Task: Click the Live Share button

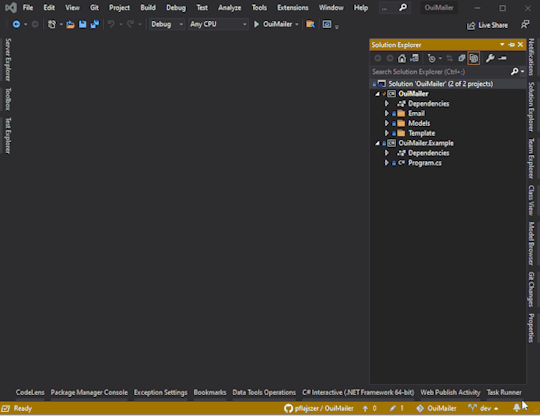Action: [x=487, y=25]
